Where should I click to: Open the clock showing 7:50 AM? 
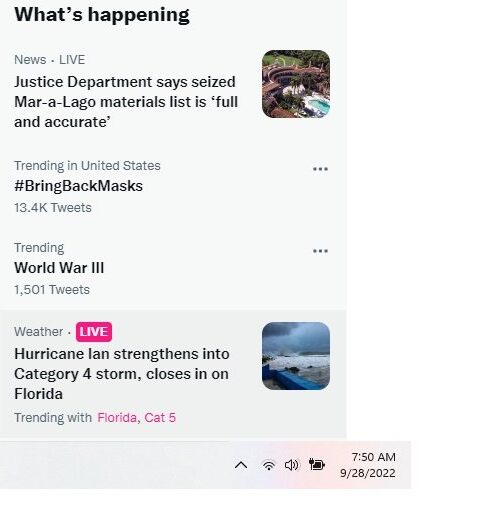pyautogui.click(x=374, y=457)
